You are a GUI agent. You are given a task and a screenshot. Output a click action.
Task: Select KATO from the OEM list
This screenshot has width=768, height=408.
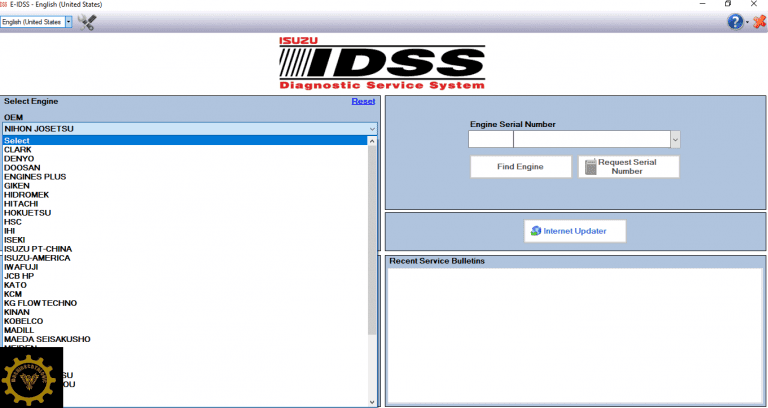pos(185,285)
